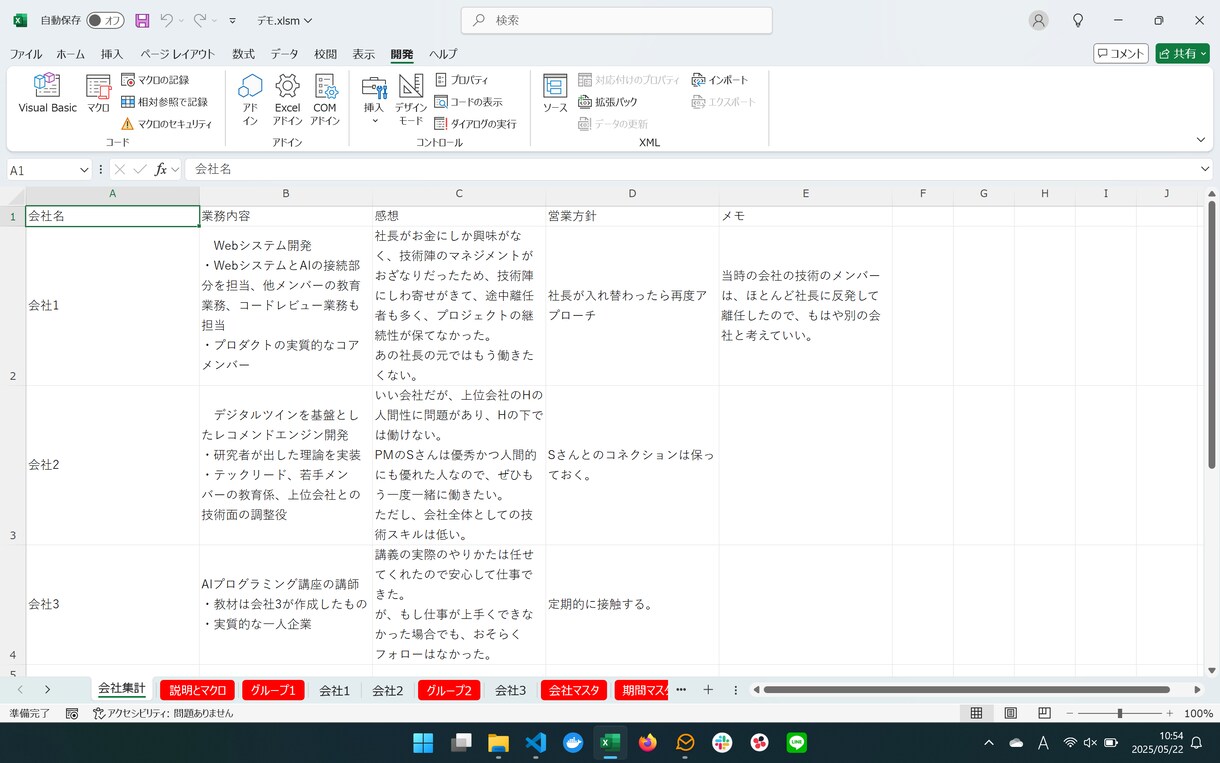Open COM Add-ins dialog
Viewport: 1220px width, 763px height.
(x=325, y=100)
